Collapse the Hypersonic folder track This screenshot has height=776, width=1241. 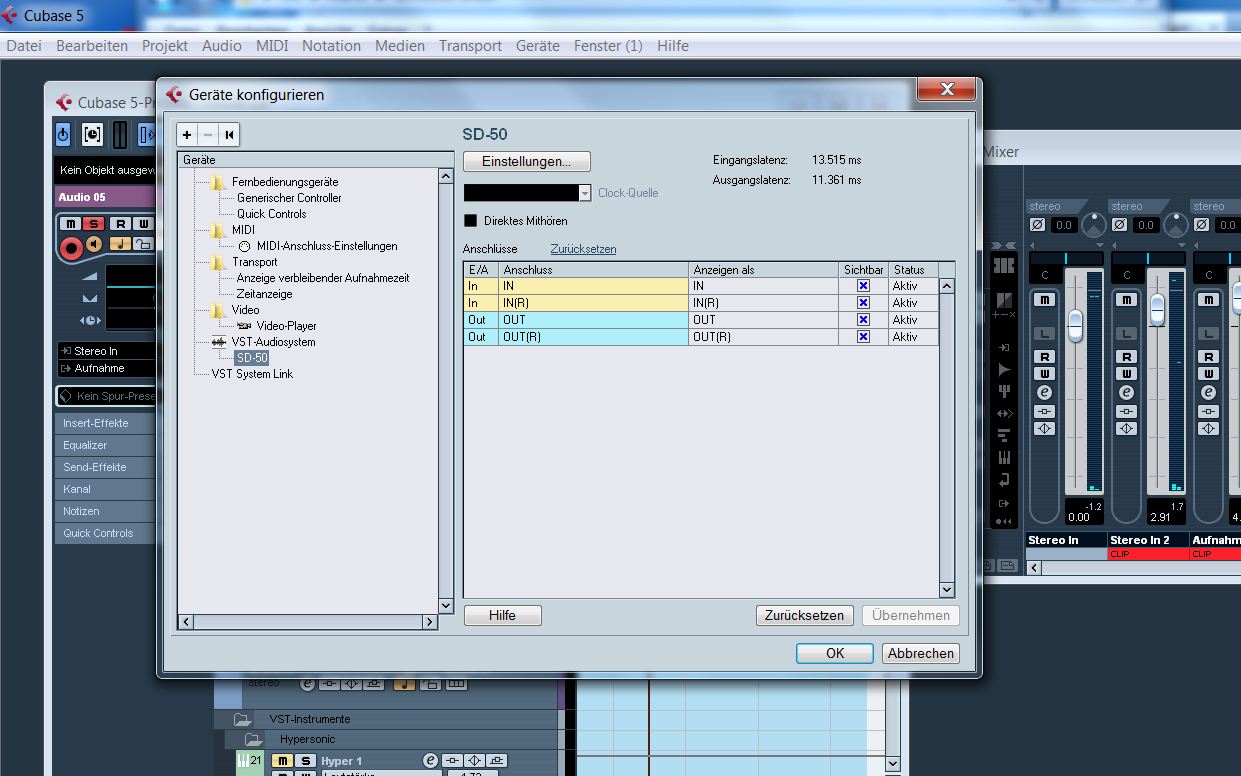[253, 740]
